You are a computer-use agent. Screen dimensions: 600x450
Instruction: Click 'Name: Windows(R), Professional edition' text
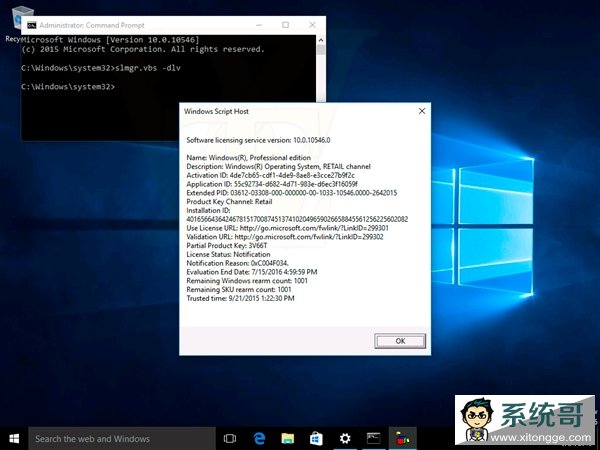[249, 158]
